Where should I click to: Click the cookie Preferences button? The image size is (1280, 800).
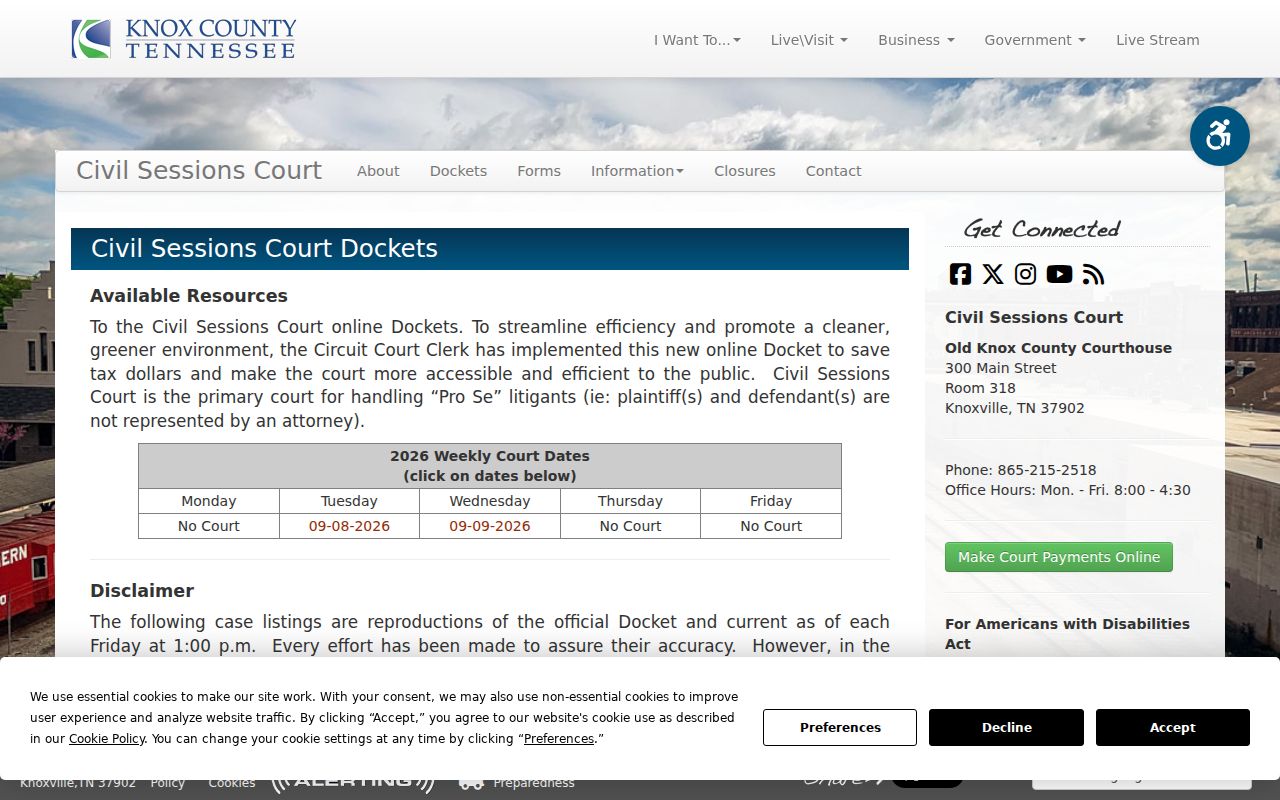[840, 727]
